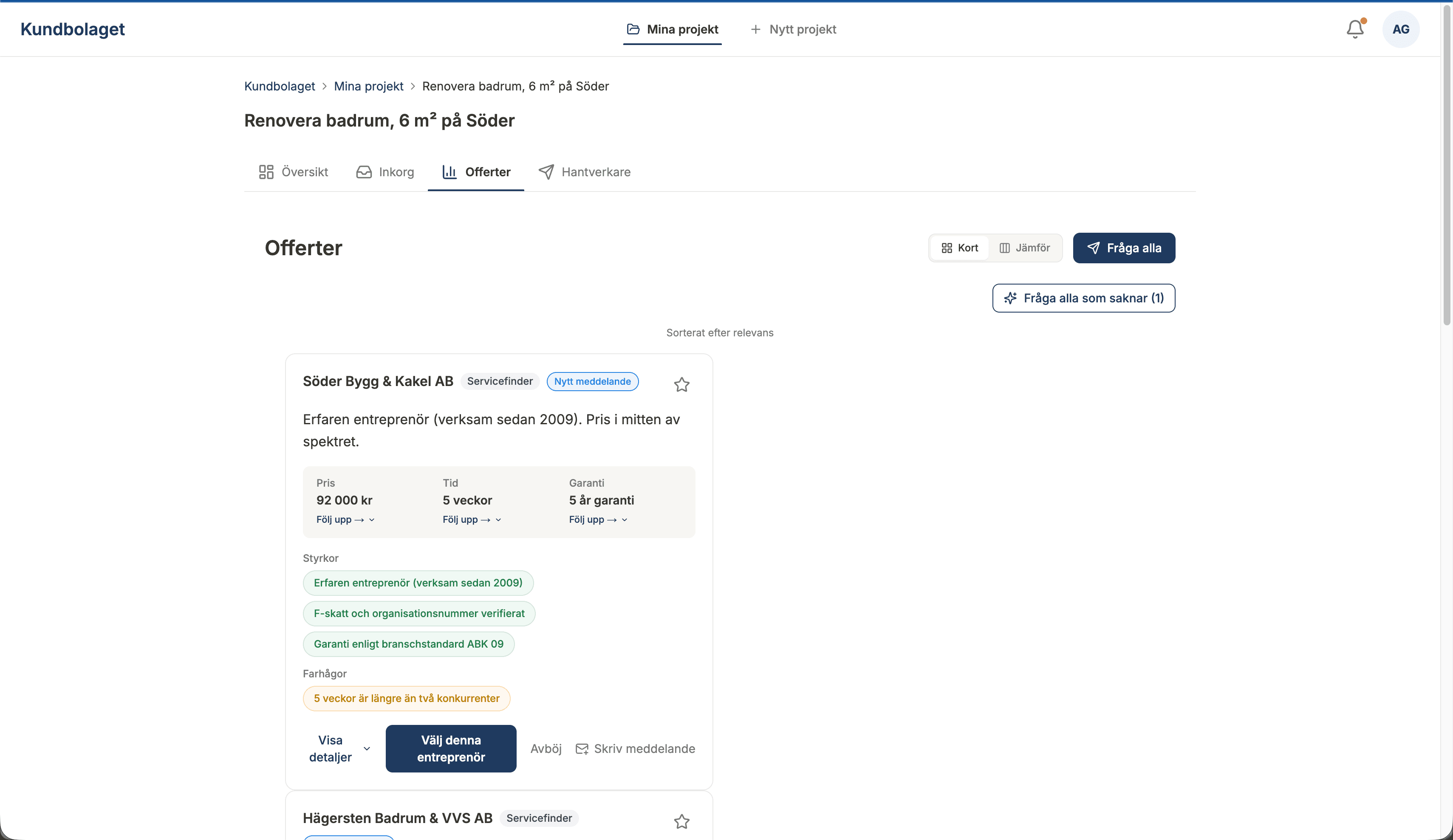The image size is (1453, 840).
Task: Start a Nytt projekt from top navigation
Action: pyautogui.click(x=793, y=29)
